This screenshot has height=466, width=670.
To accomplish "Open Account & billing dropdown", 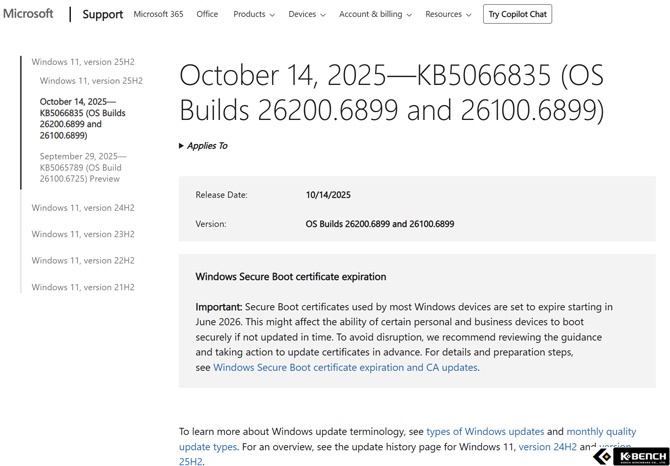I will [375, 14].
